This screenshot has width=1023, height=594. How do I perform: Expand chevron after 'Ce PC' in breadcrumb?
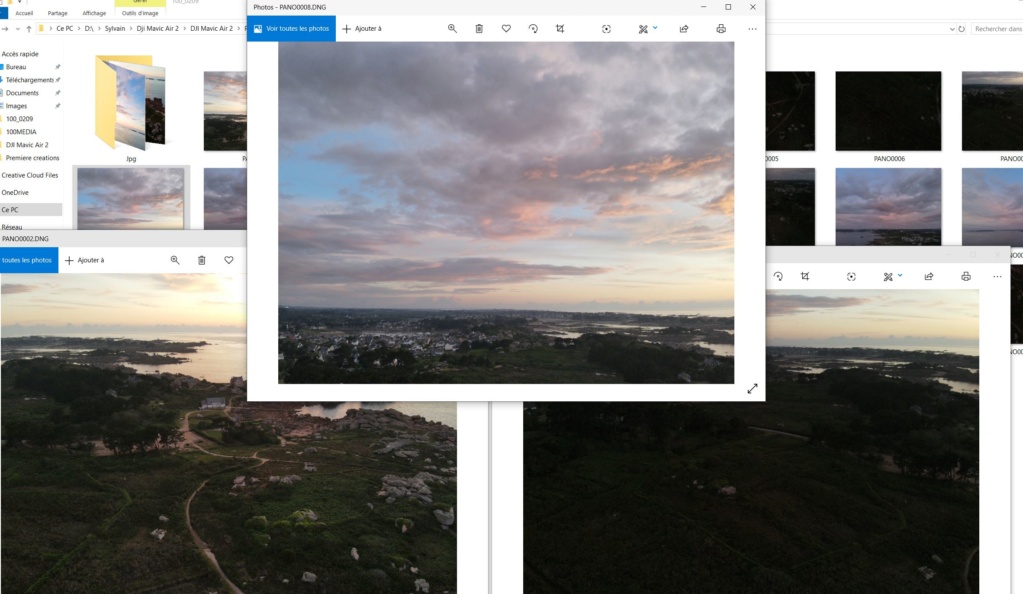78,29
